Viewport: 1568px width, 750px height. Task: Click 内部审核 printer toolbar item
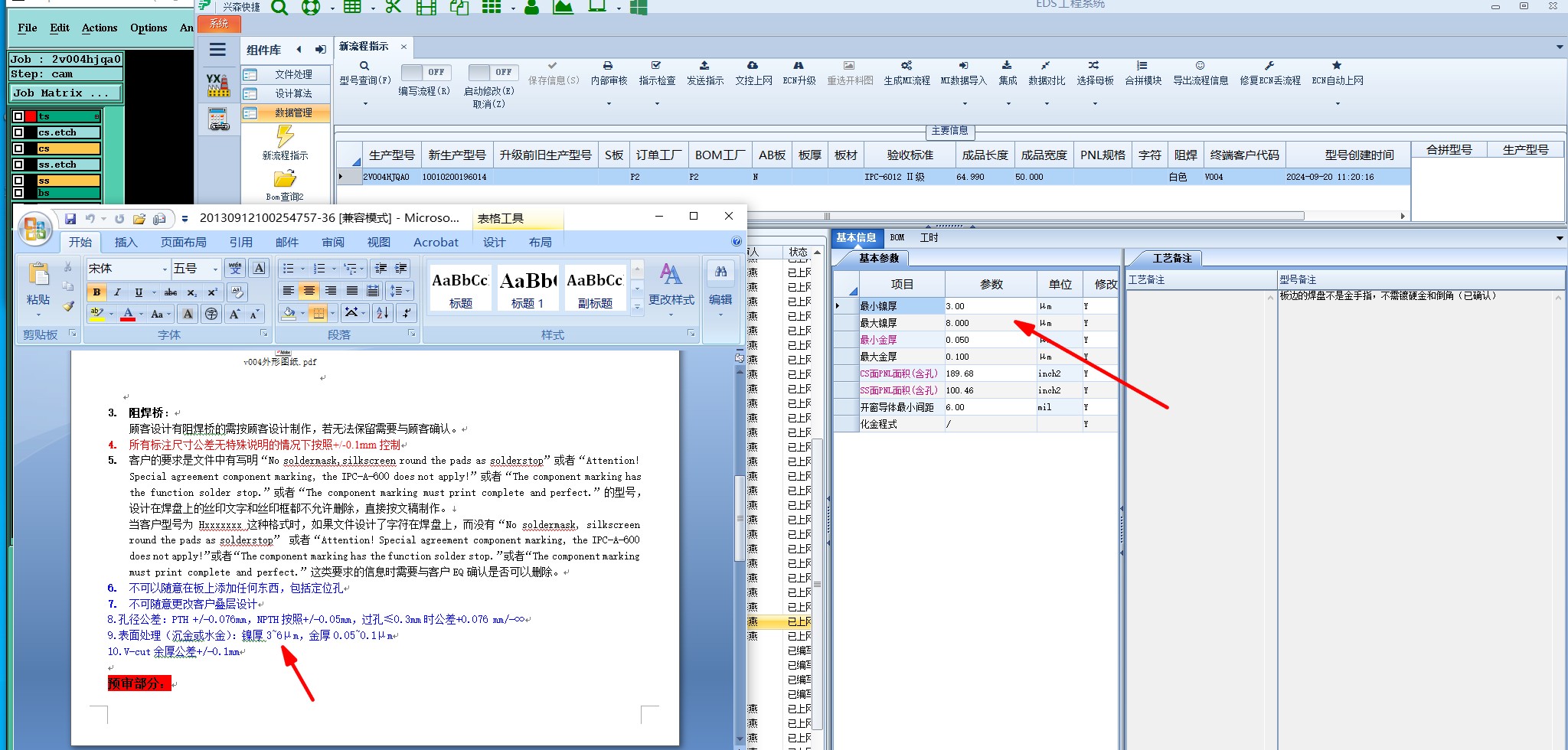[x=609, y=73]
